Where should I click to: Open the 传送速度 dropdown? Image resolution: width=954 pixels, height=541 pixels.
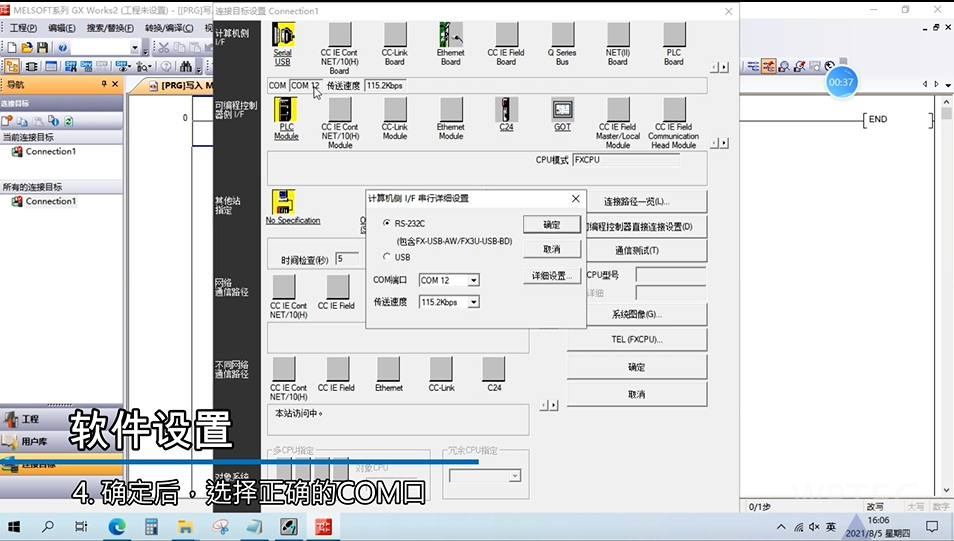point(473,302)
